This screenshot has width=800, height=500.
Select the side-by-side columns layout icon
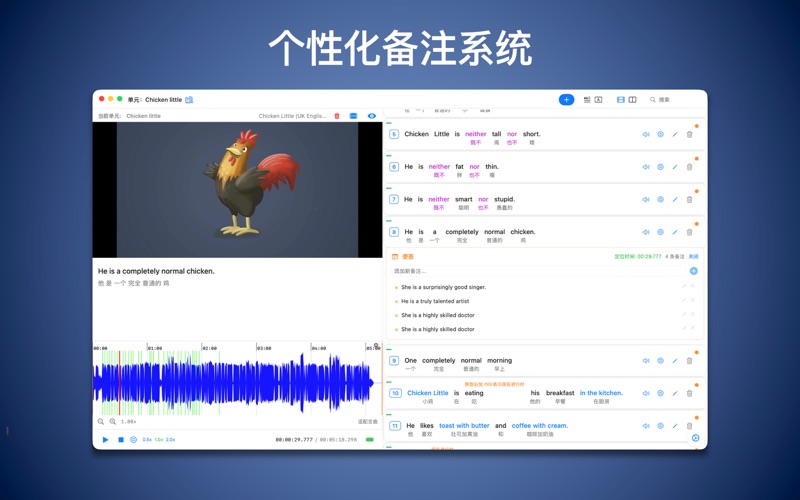pos(633,99)
